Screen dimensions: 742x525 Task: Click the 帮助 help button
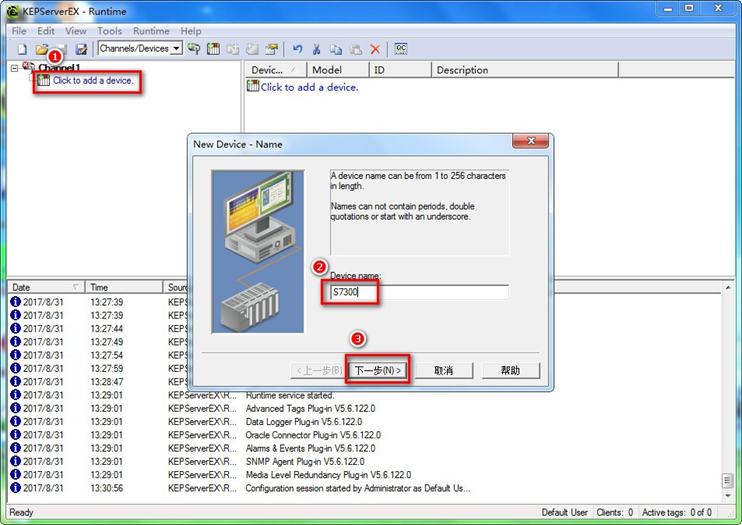pyautogui.click(x=511, y=370)
